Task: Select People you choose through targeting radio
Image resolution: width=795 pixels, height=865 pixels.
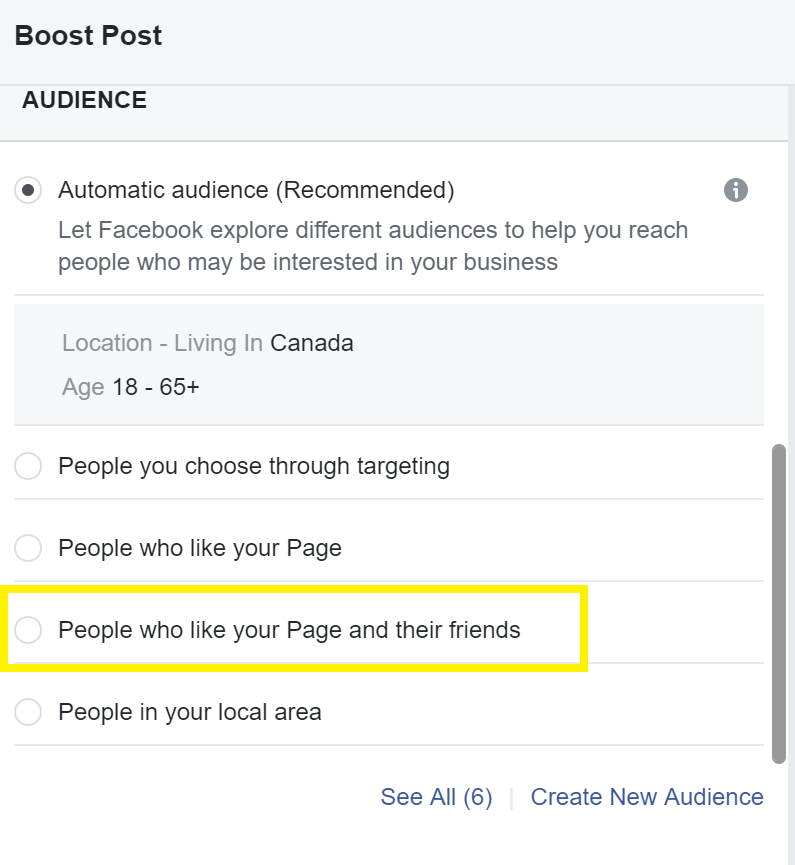Action: (28, 466)
